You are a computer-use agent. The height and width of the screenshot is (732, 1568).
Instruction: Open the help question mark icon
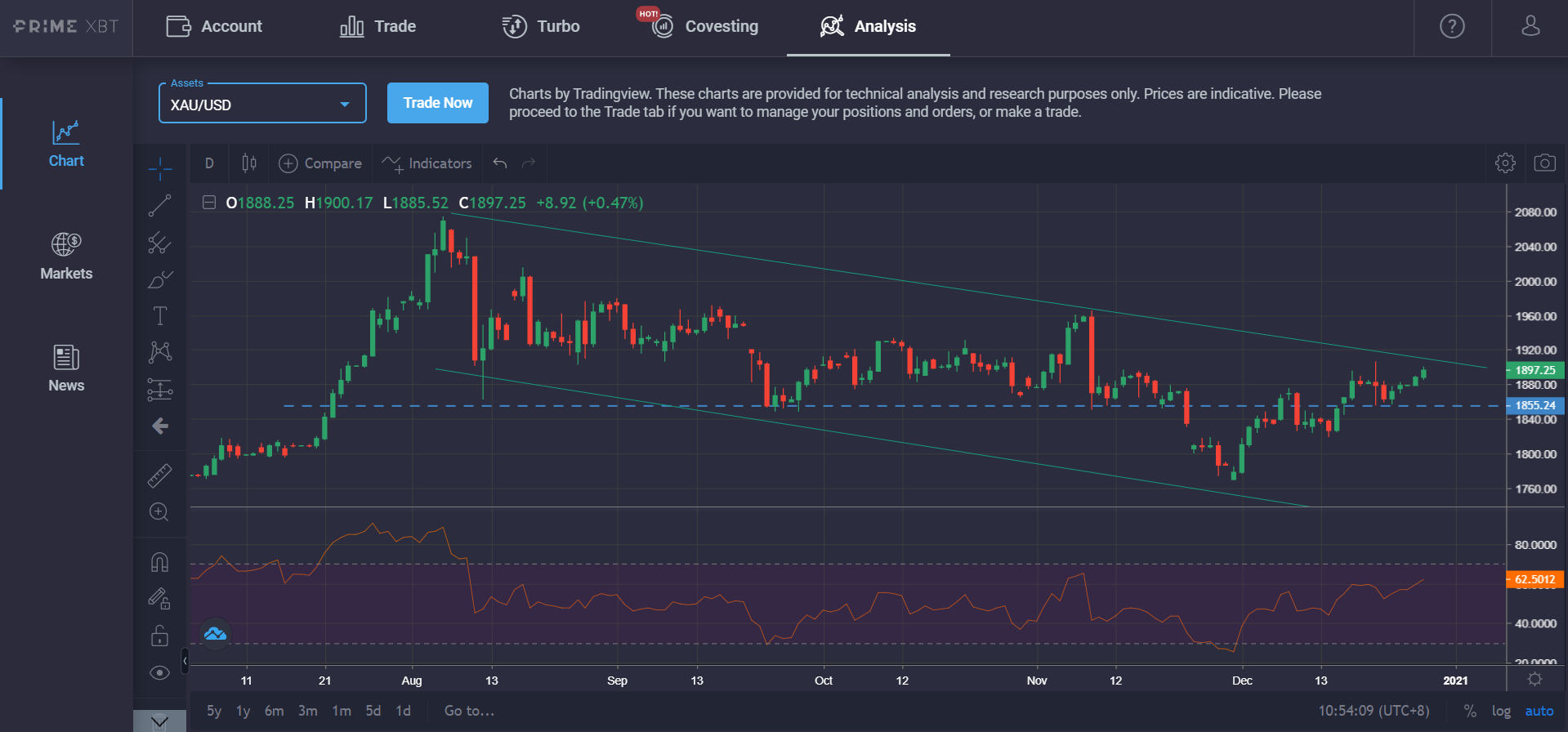point(1452,27)
